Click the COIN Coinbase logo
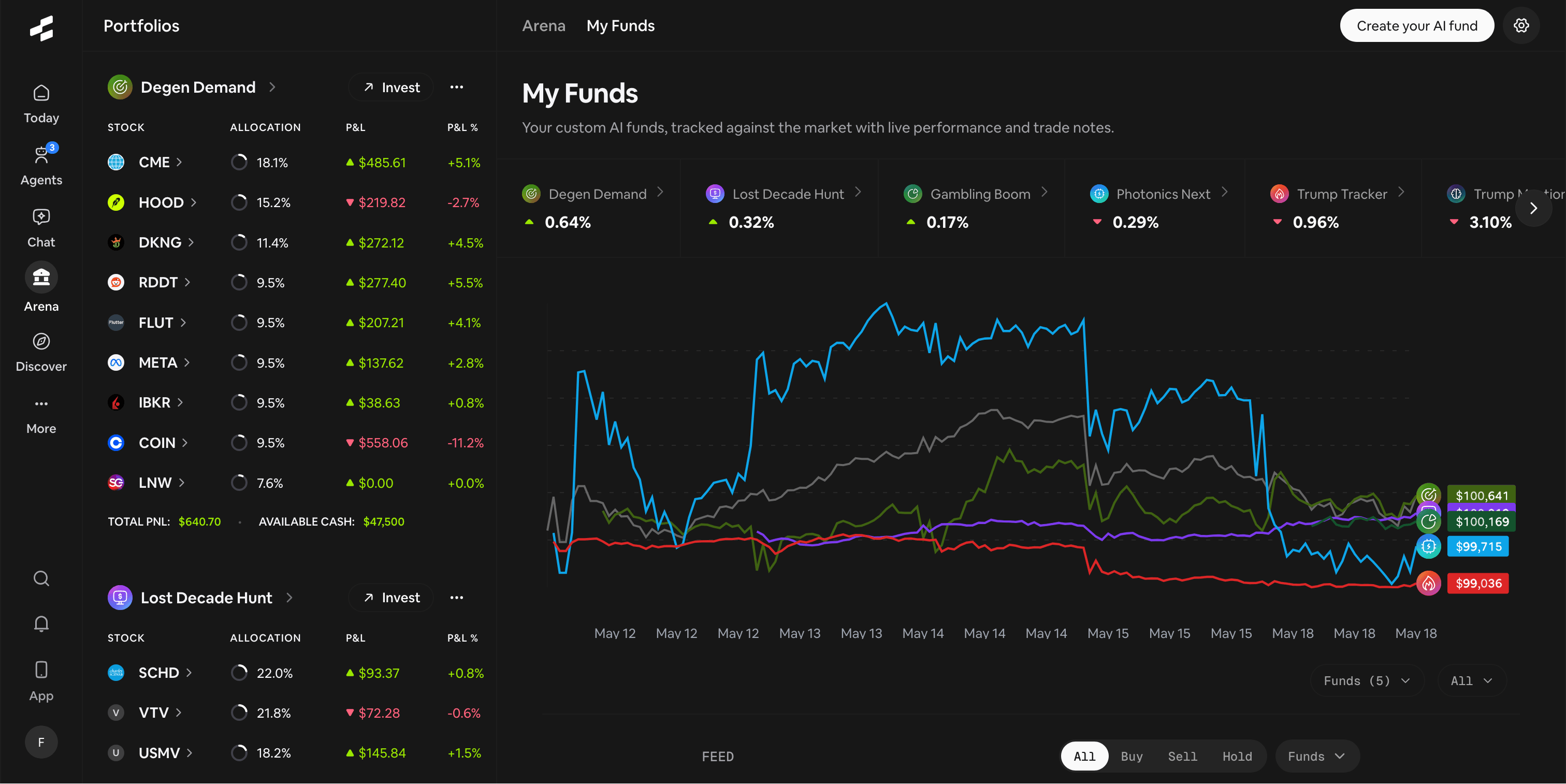Viewport: 1566px width, 784px height. point(116,443)
